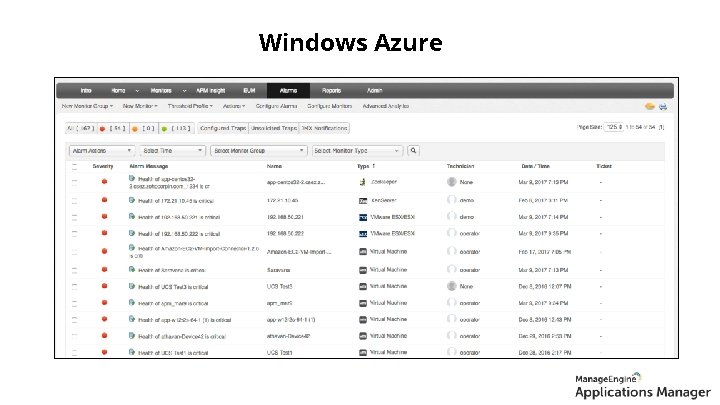The height and width of the screenshot is (405, 720).
Task: Sort by the Date / Time column header
Action: click(x=535, y=166)
